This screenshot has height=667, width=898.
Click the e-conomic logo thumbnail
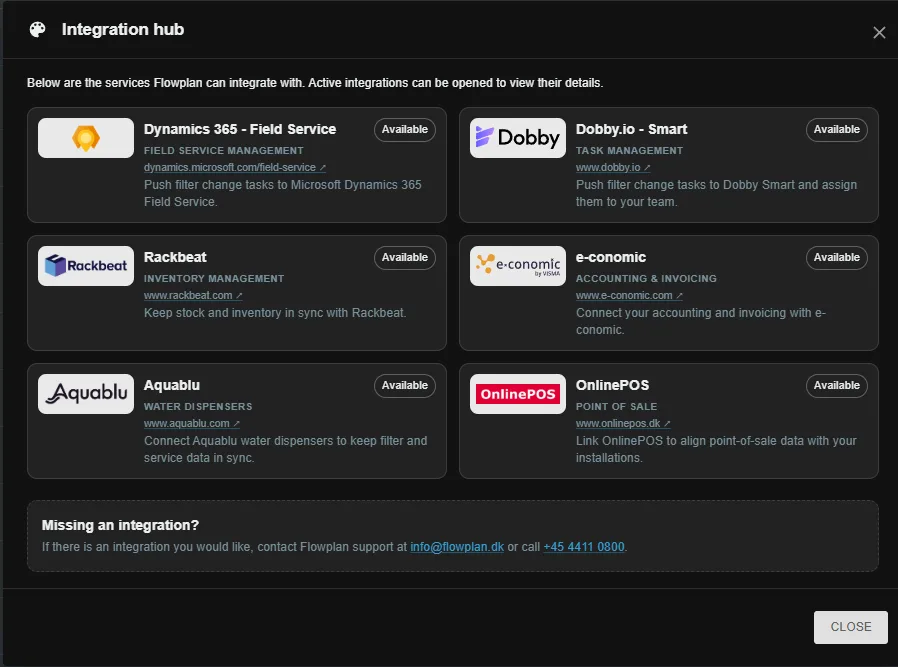click(518, 266)
